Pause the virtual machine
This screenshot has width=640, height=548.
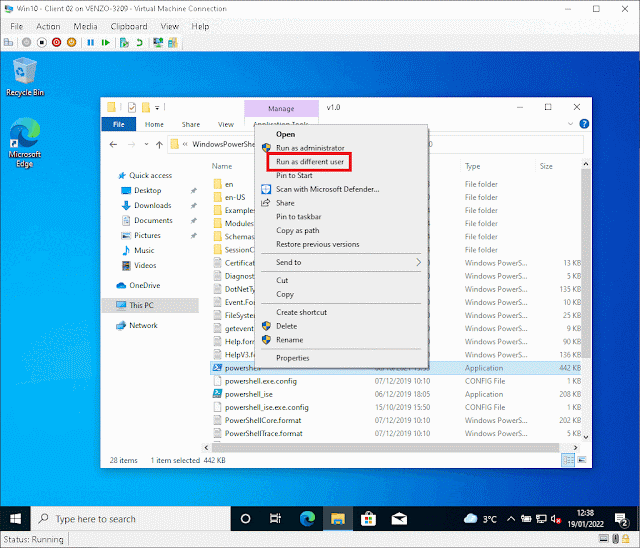tap(91, 42)
